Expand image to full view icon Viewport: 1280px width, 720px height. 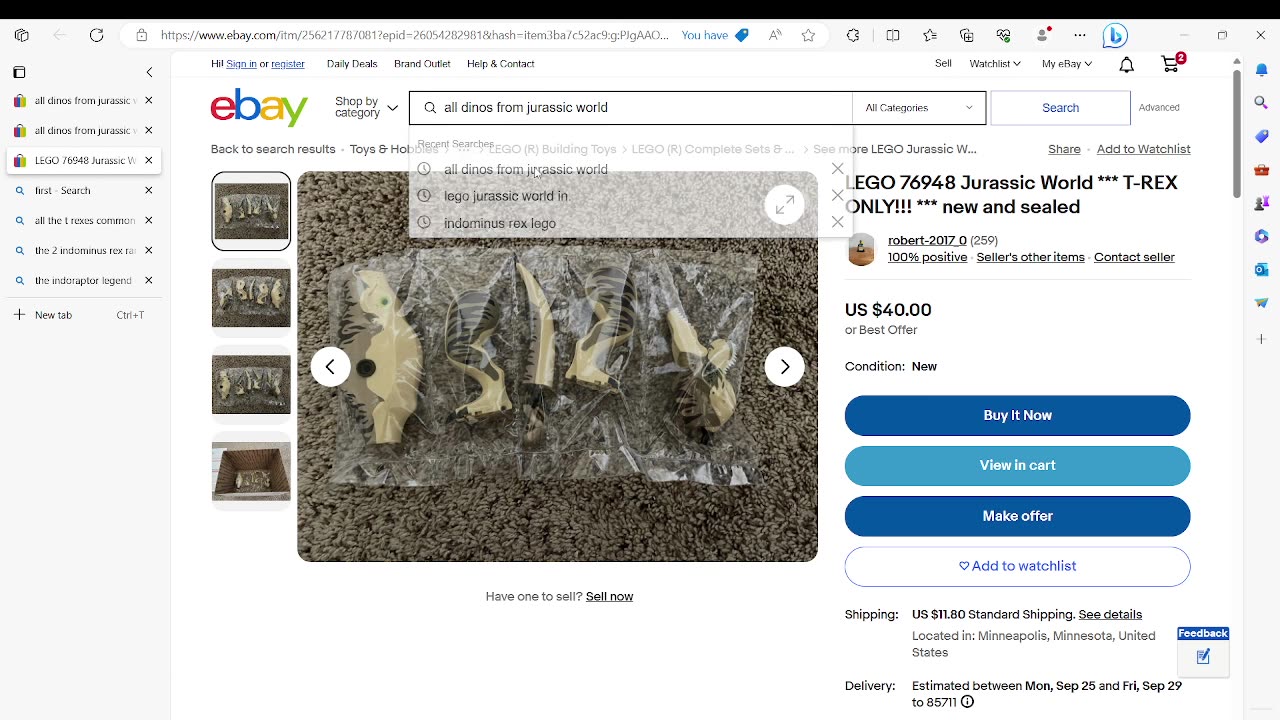(x=785, y=205)
